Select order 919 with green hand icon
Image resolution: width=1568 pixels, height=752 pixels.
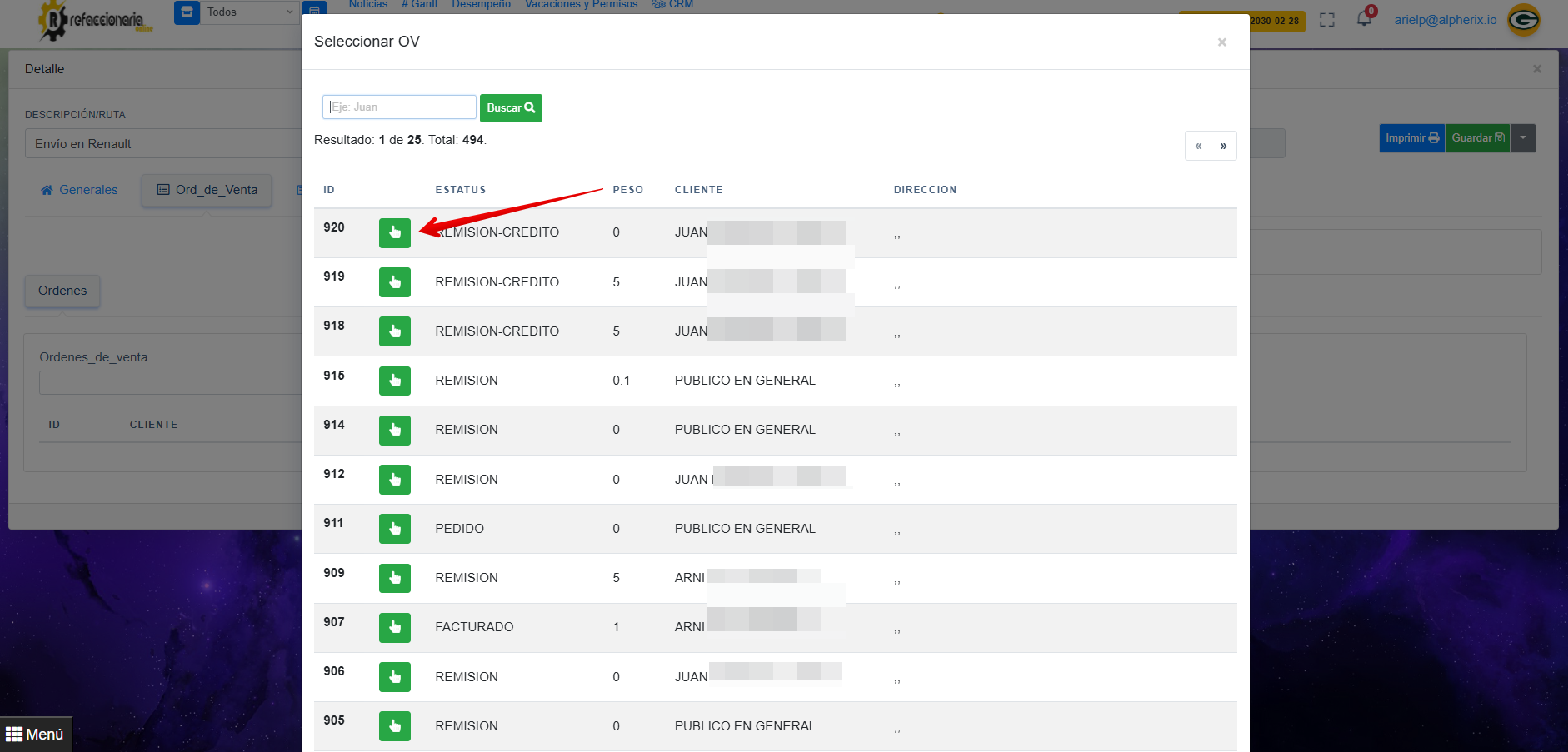(x=394, y=282)
